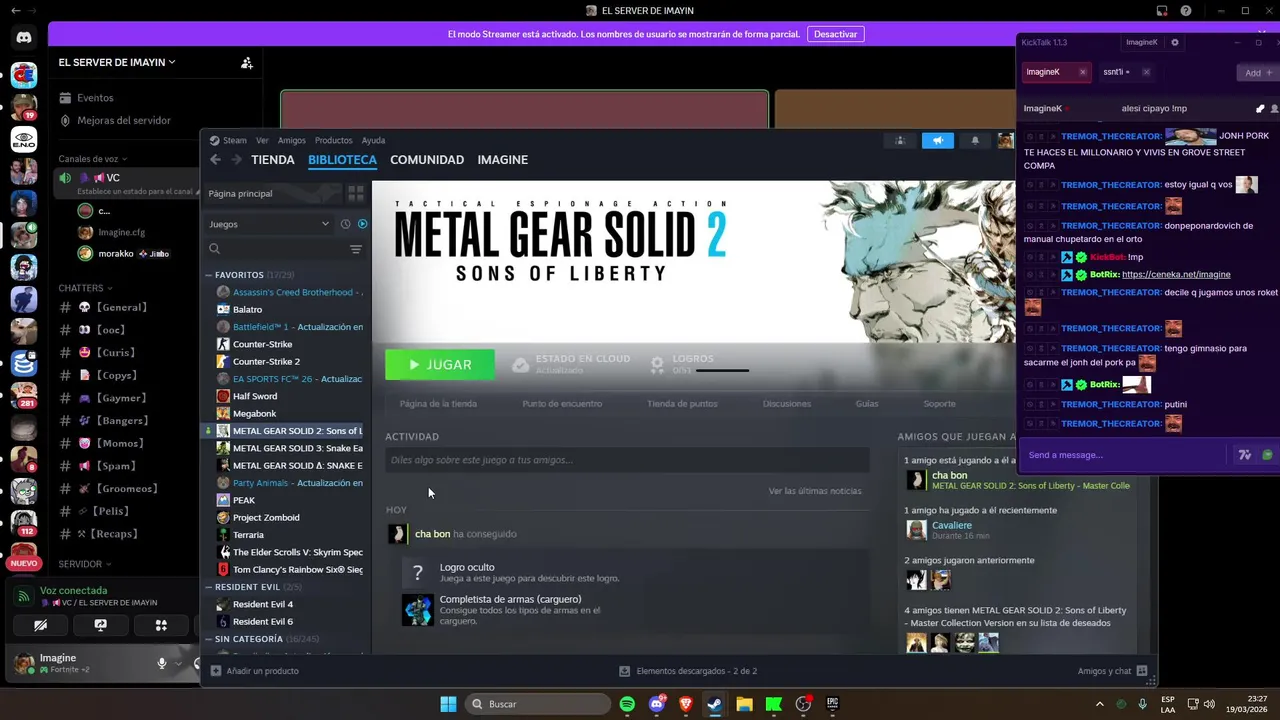Click Desactivar streamer mode button

pos(835,34)
